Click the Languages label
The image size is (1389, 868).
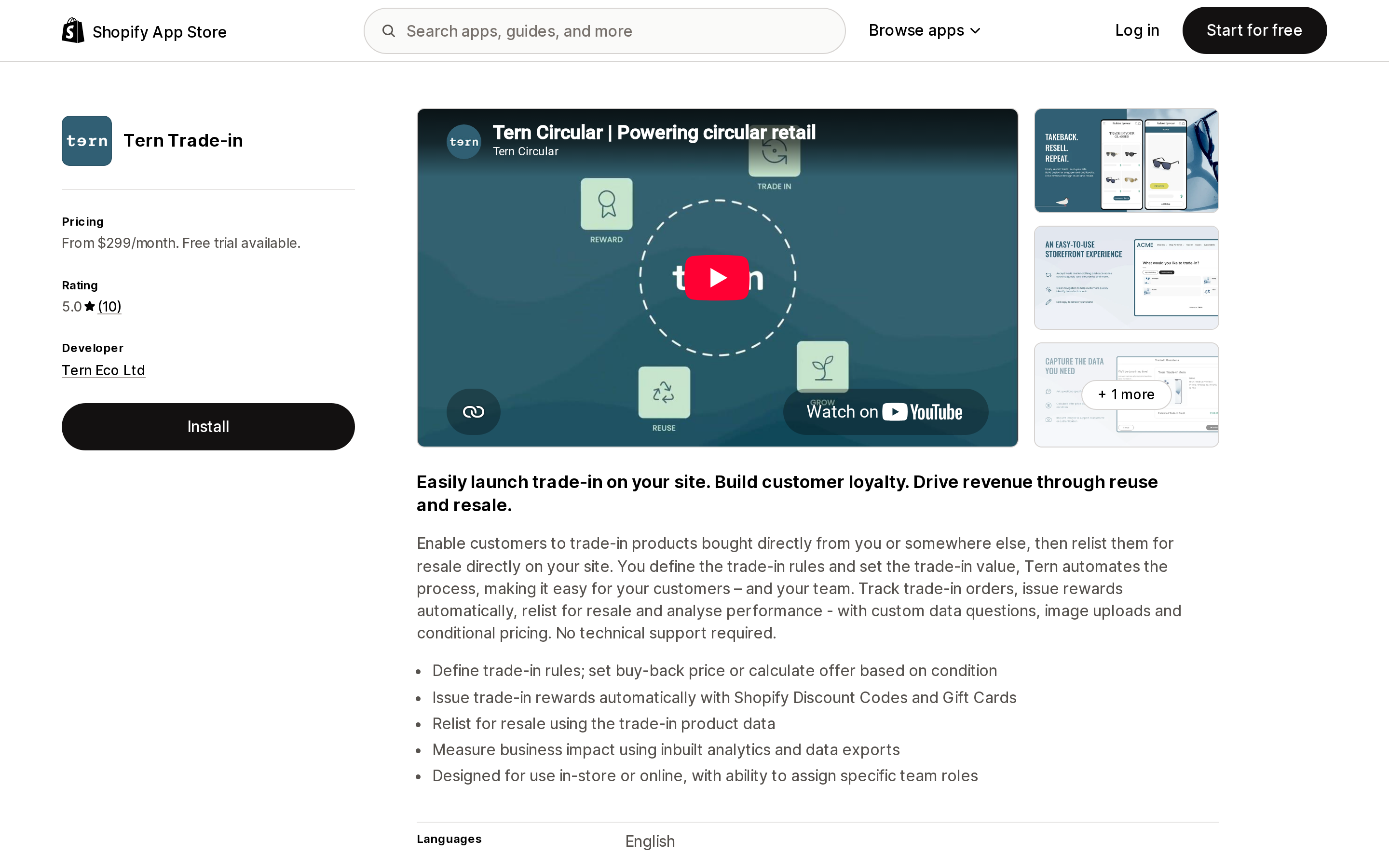449,839
